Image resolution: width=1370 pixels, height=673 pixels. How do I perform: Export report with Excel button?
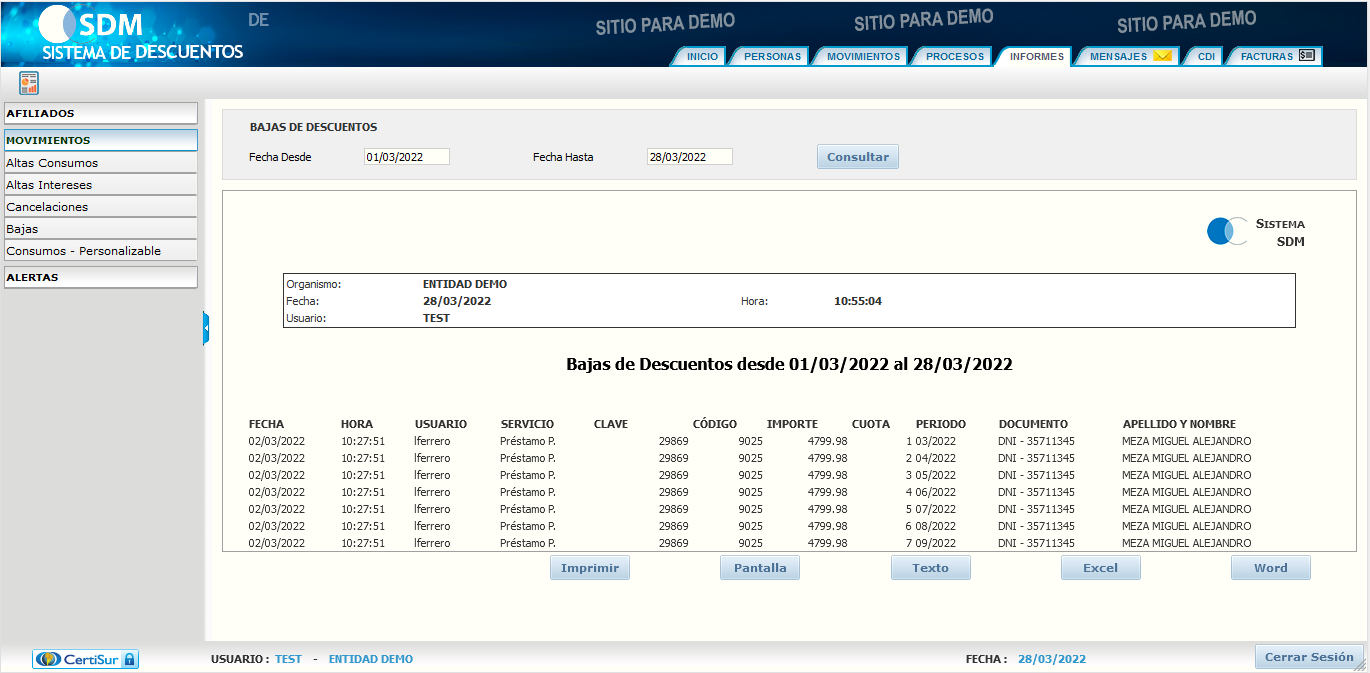1101,568
